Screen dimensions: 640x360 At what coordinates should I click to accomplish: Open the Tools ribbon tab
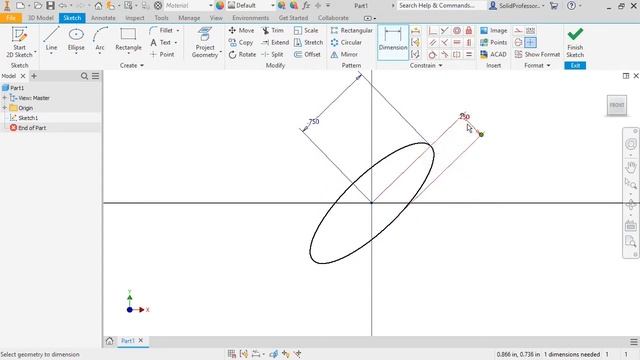[161, 18]
